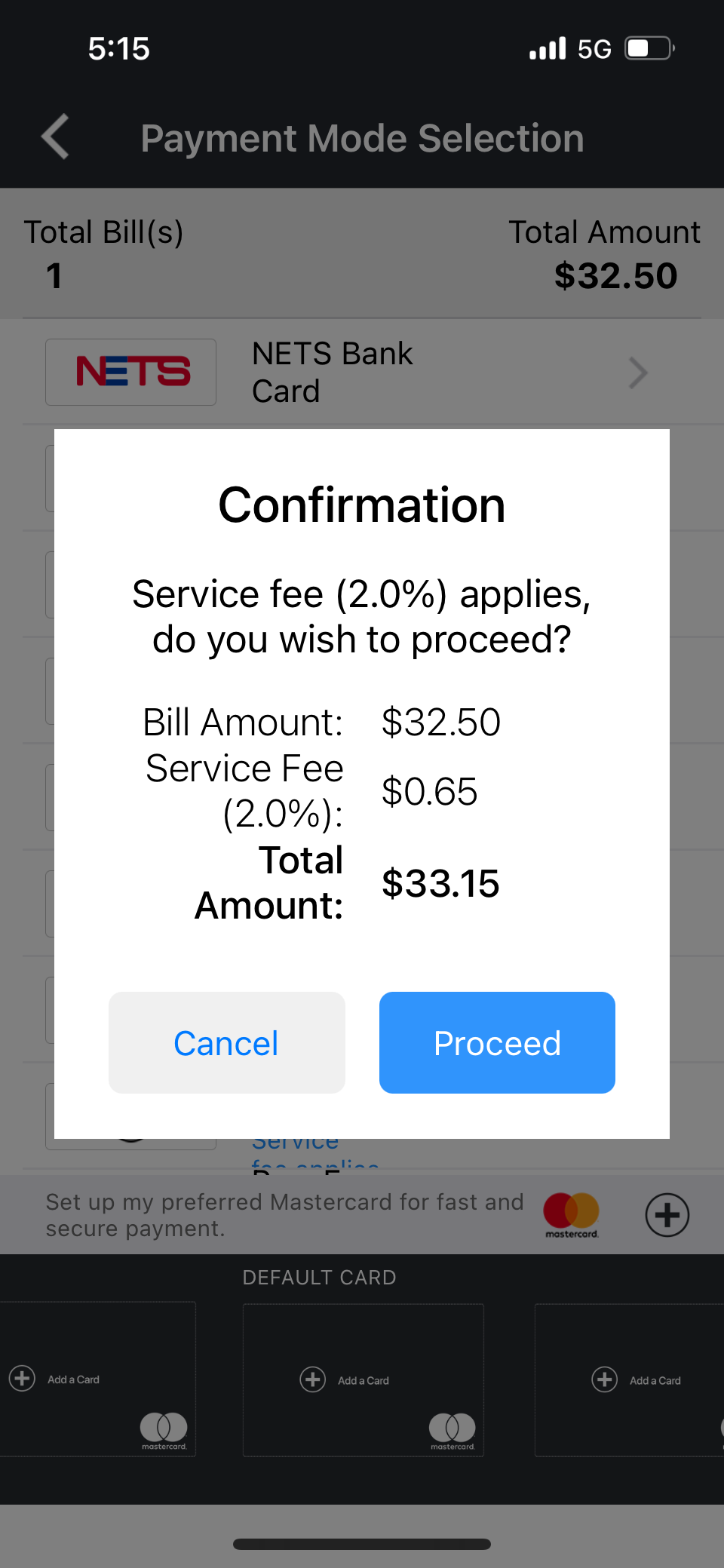Select 'Add a Card' text on middle card
Image resolution: width=724 pixels, height=1568 pixels.
tap(364, 1380)
